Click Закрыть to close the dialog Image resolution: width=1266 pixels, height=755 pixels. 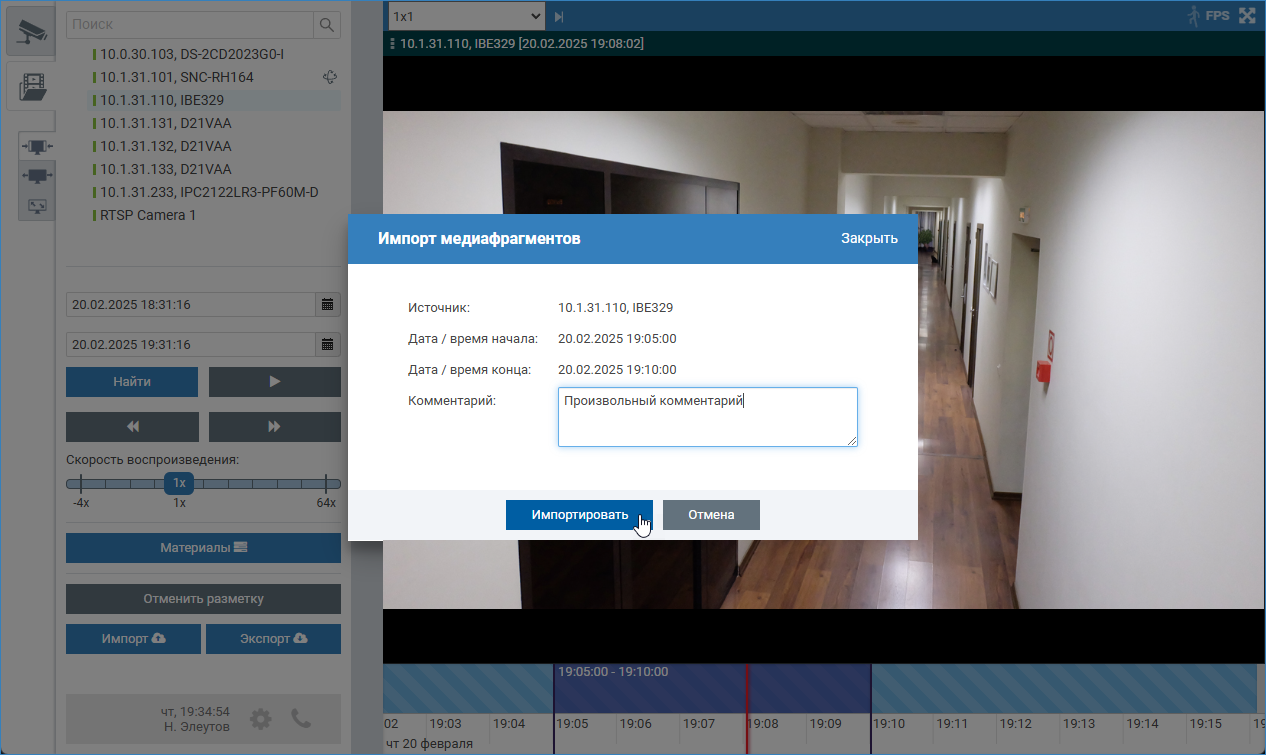click(x=868, y=239)
